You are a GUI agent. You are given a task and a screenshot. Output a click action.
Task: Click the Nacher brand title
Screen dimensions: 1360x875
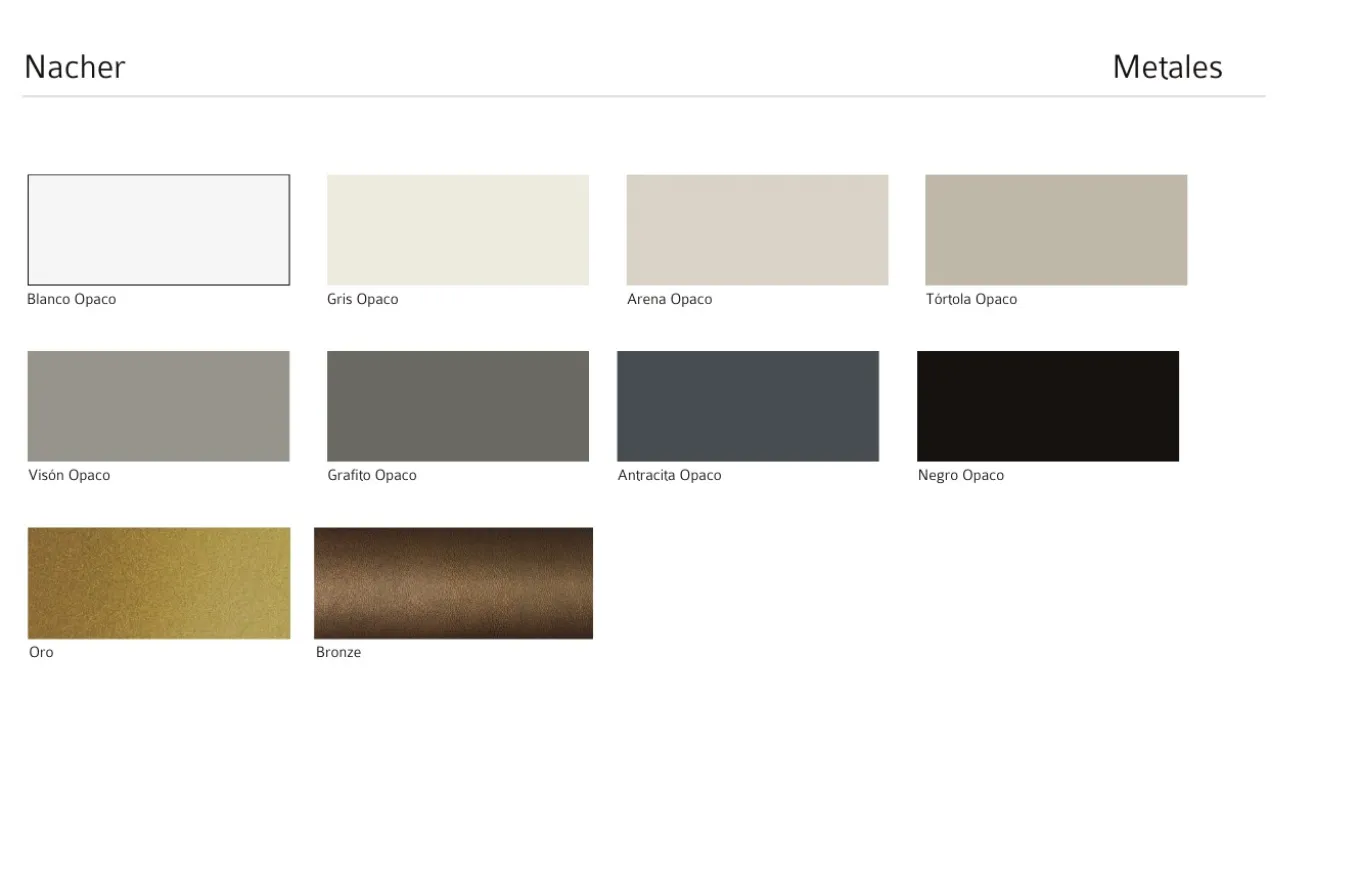pyautogui.click(x=74, y=67)
